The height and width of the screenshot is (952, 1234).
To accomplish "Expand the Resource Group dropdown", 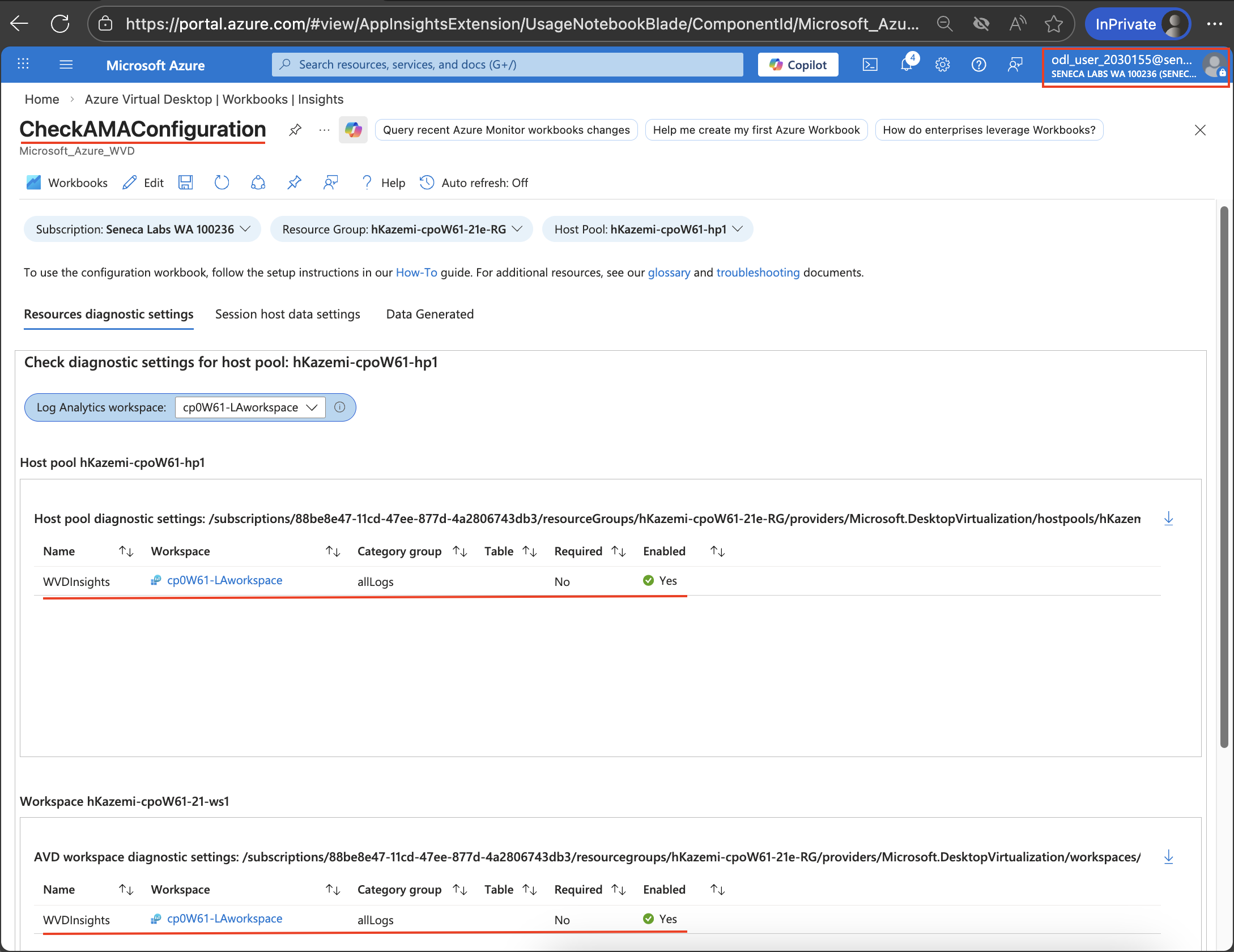I will 402,229.
